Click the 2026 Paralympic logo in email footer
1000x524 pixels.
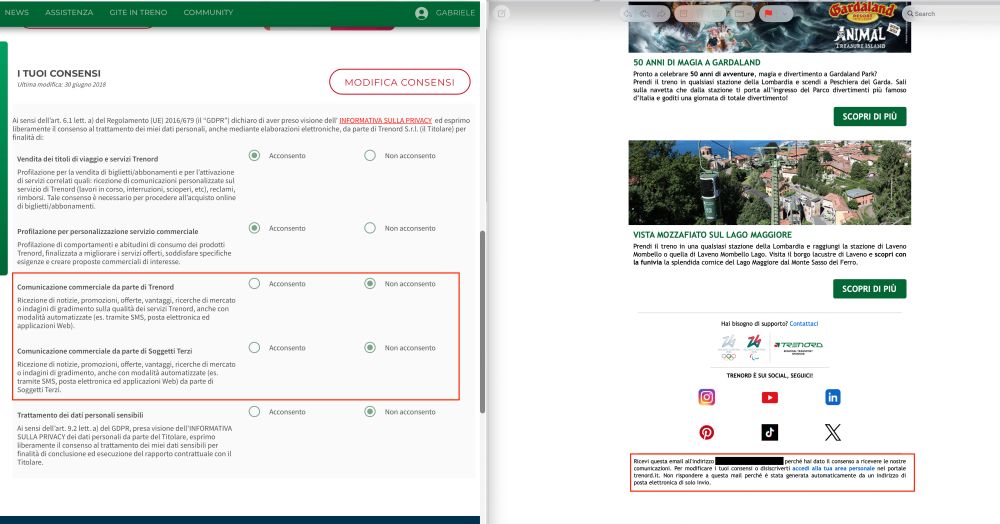754,347
